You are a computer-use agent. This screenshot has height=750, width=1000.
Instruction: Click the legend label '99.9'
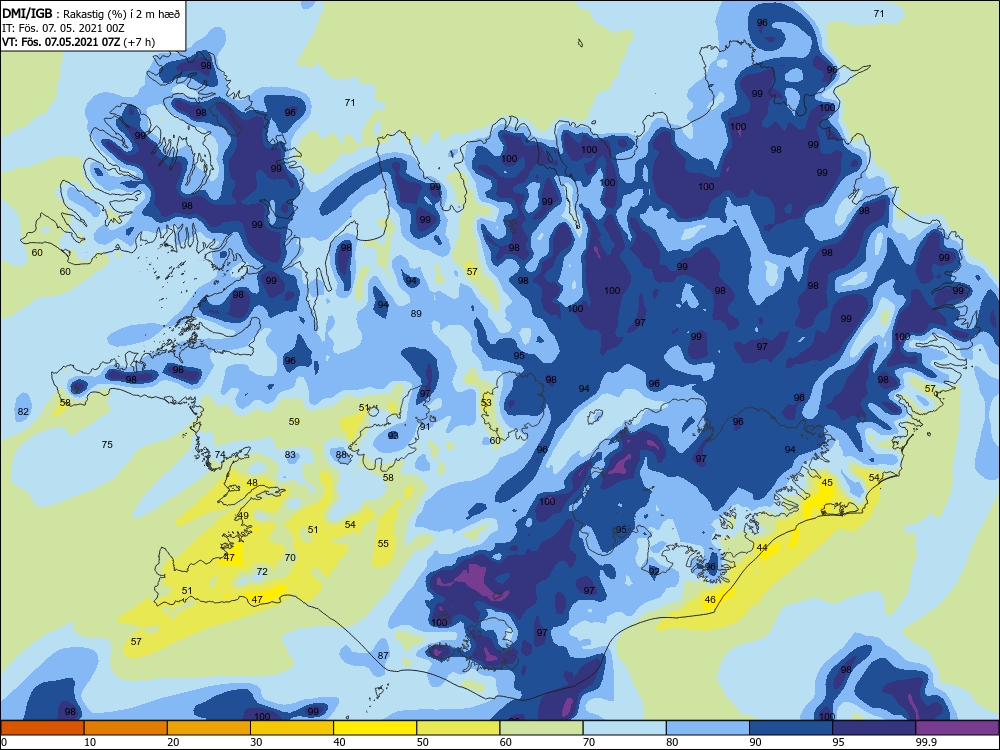tap(925, 742)
